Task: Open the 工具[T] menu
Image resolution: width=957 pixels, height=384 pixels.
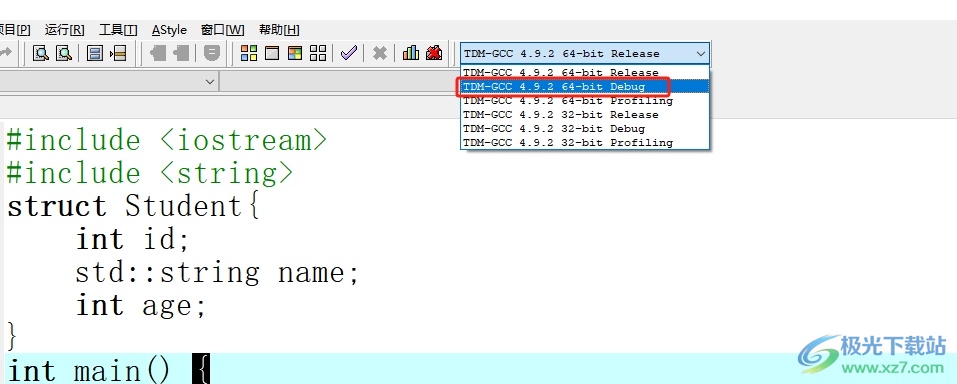Action: 118,30
